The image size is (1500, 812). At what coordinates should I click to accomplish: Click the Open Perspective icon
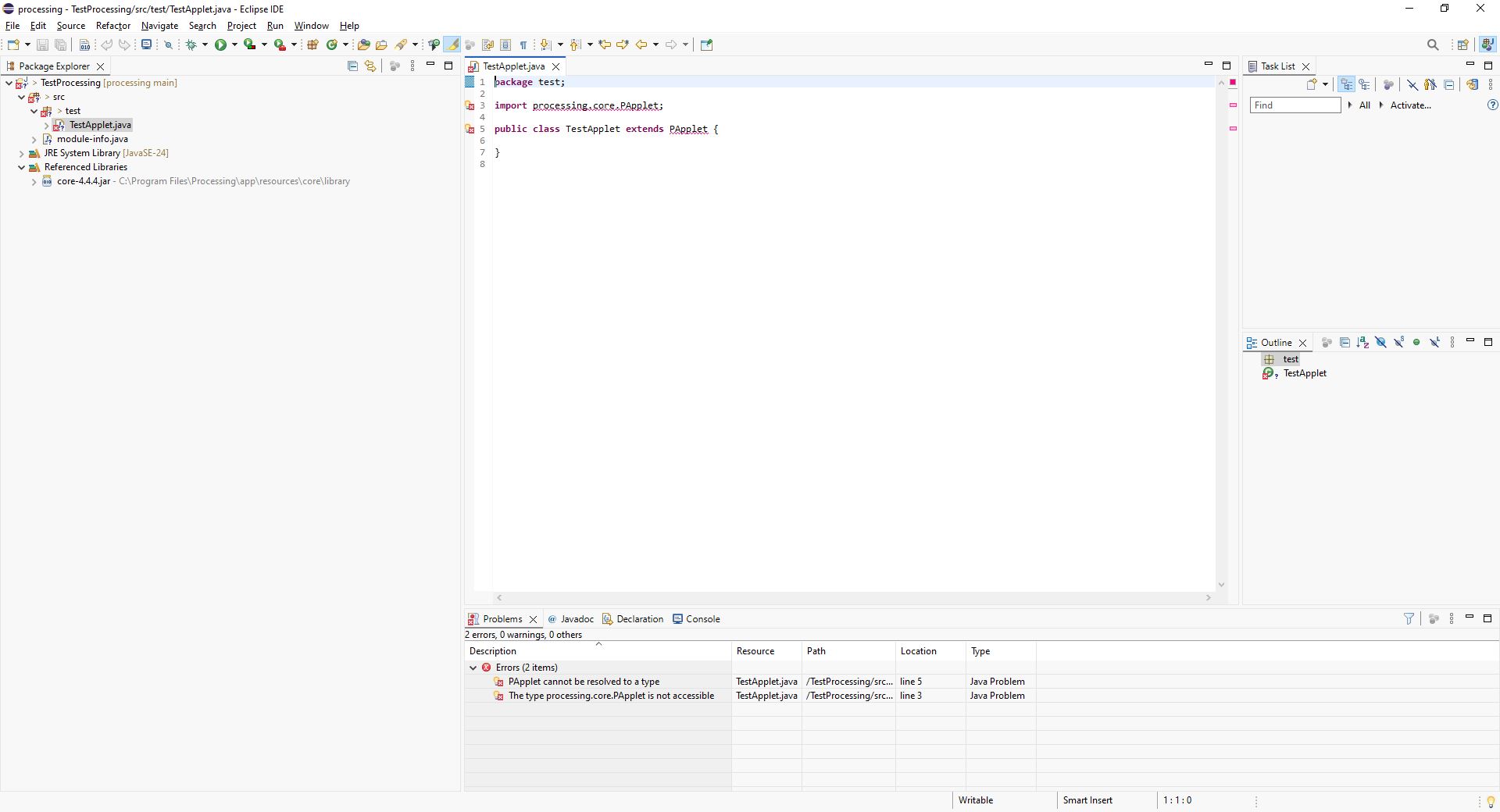point(1462,45)
